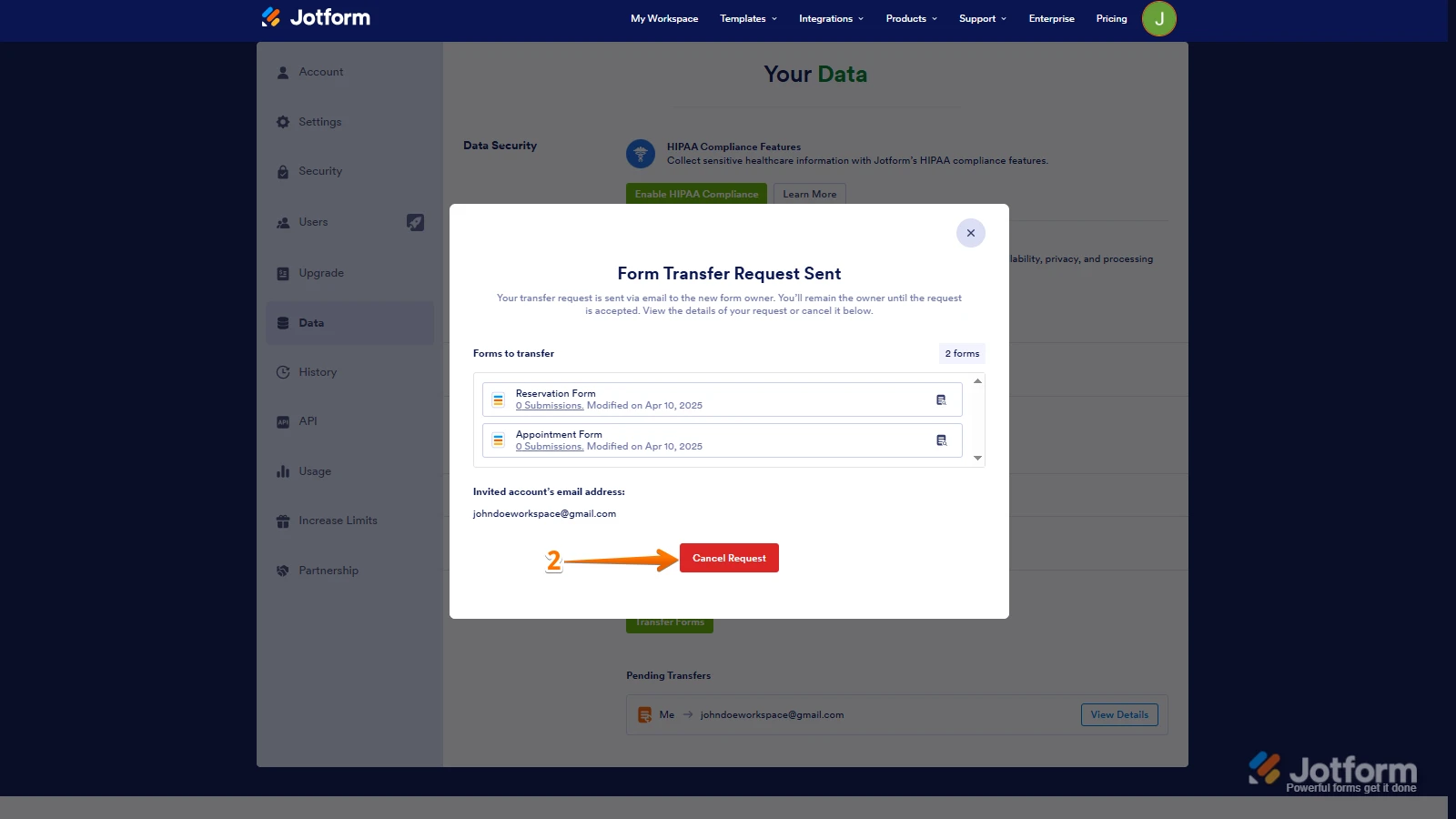Click the Appointment Form details icon
The height and width of the screenshot is (819, 1456).
click(941, 440)
